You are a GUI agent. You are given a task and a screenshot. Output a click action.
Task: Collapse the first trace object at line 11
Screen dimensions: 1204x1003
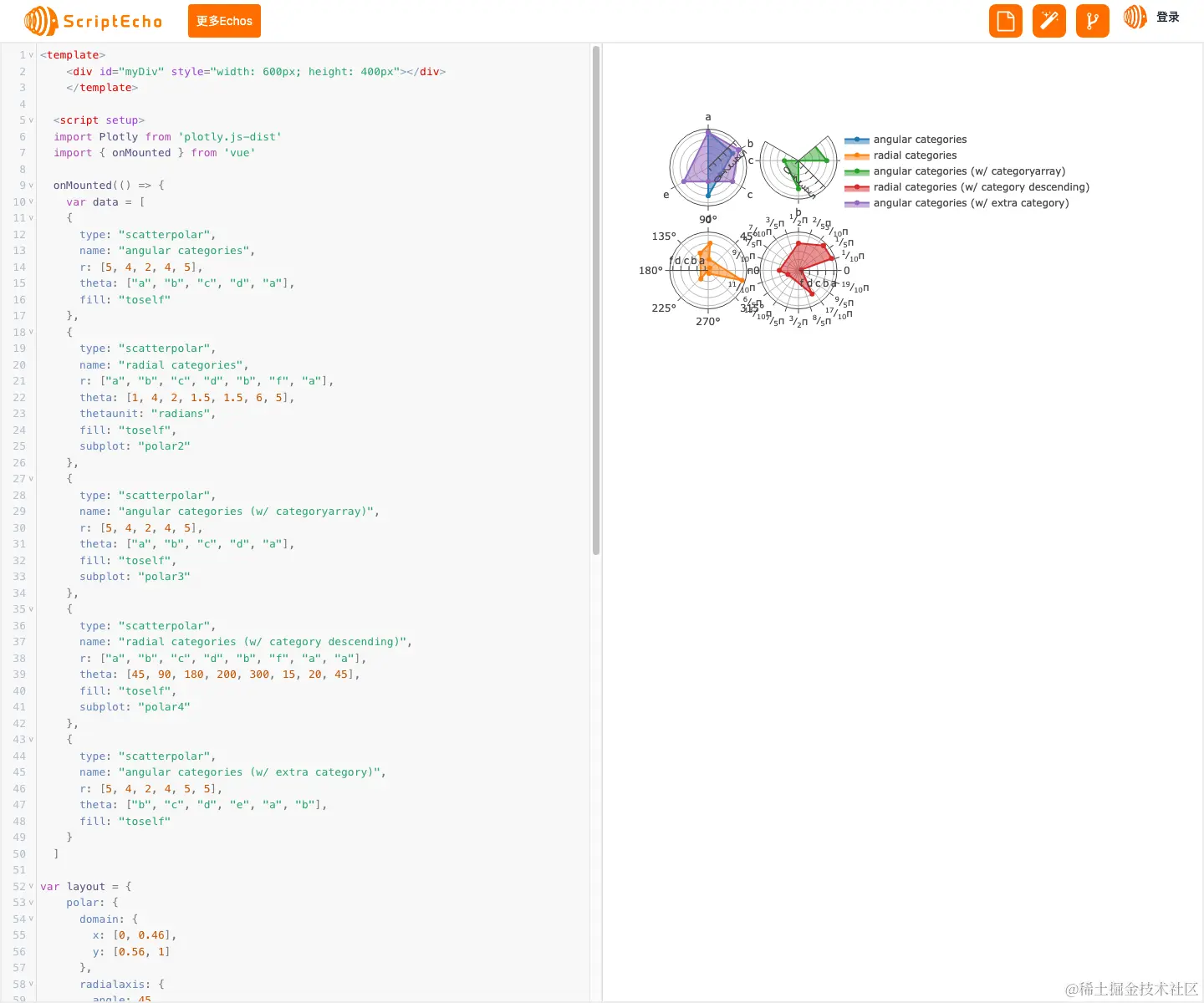pyautogui.click(x=32, y=218)
